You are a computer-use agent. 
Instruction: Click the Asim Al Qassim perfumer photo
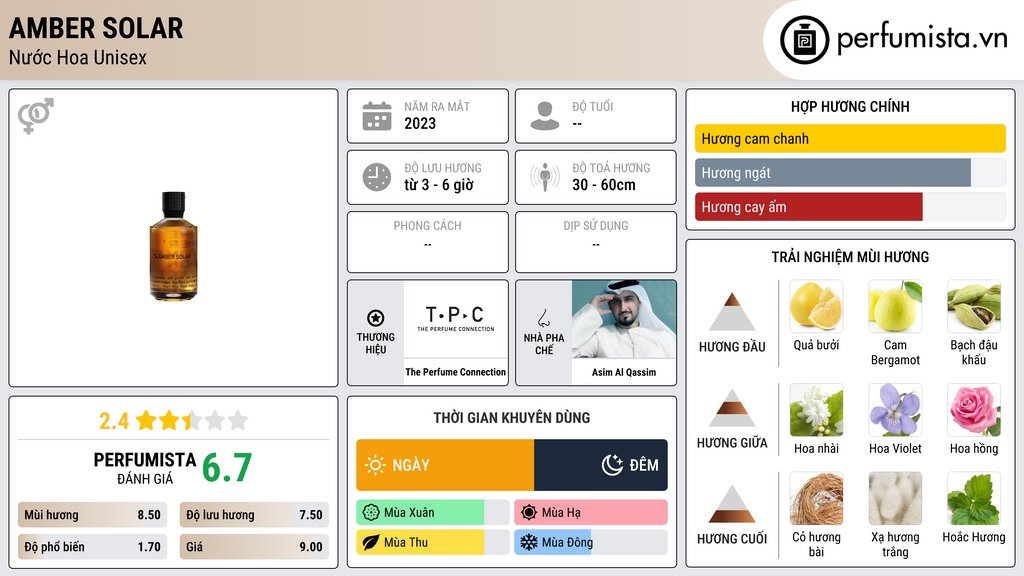[x=624, y=319]
